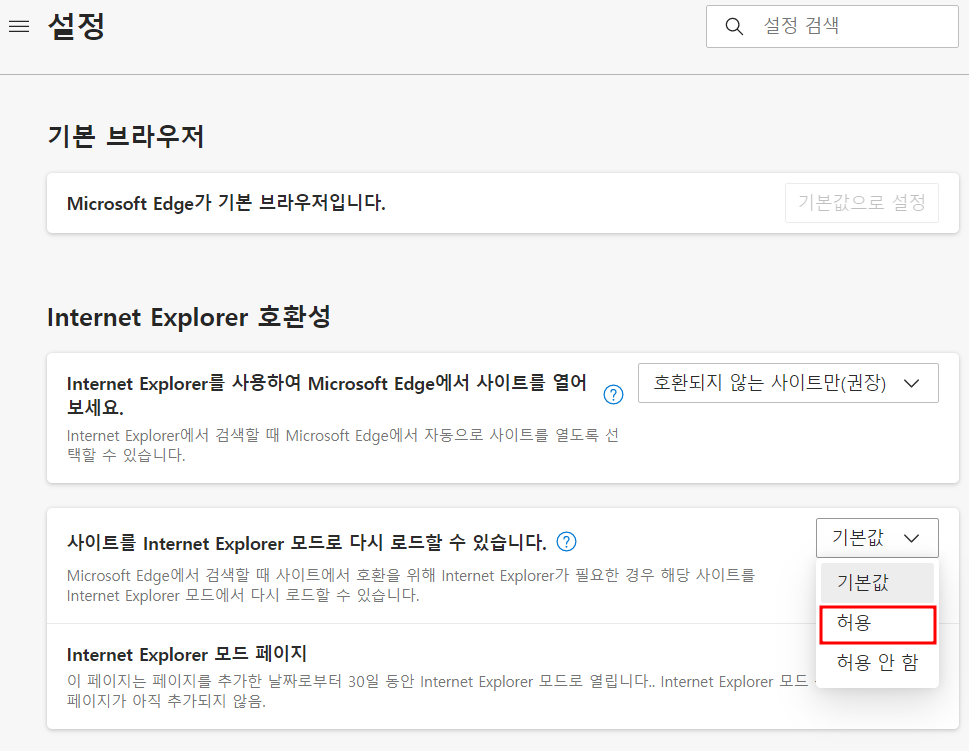Select 허용 option in the dropdown list
This screenshot has width=969, height=751.
pyautogui.click(x=877, y=624)
